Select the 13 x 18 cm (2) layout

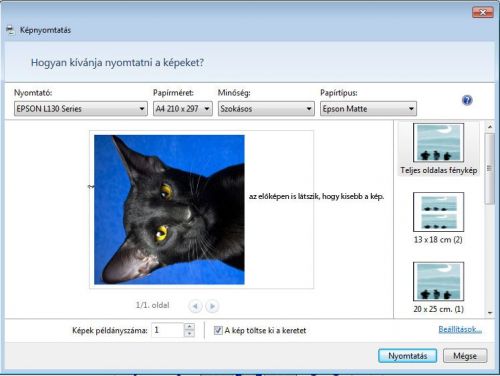point(438,218)
